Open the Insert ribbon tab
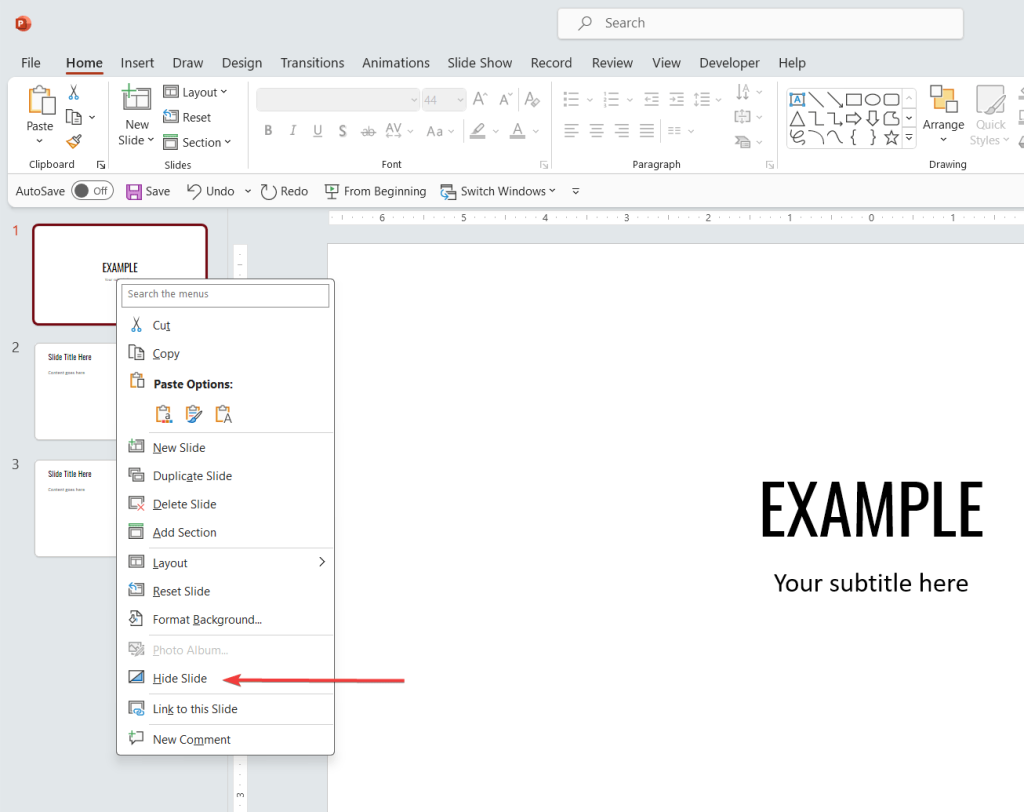The height and width of the screenshot is (812, 1024). 137,63
